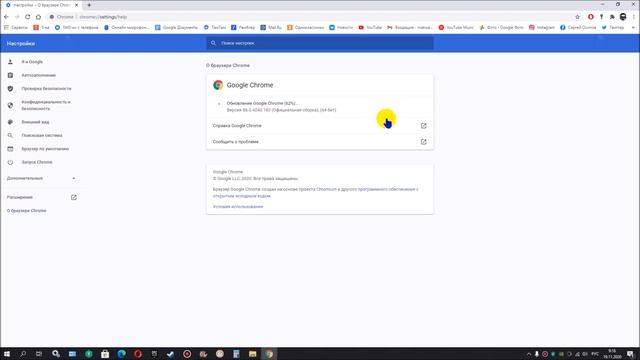Screen dimensions: 640x360
Task: Open the Chrome three-dot menu
Action: click(634, 17)
